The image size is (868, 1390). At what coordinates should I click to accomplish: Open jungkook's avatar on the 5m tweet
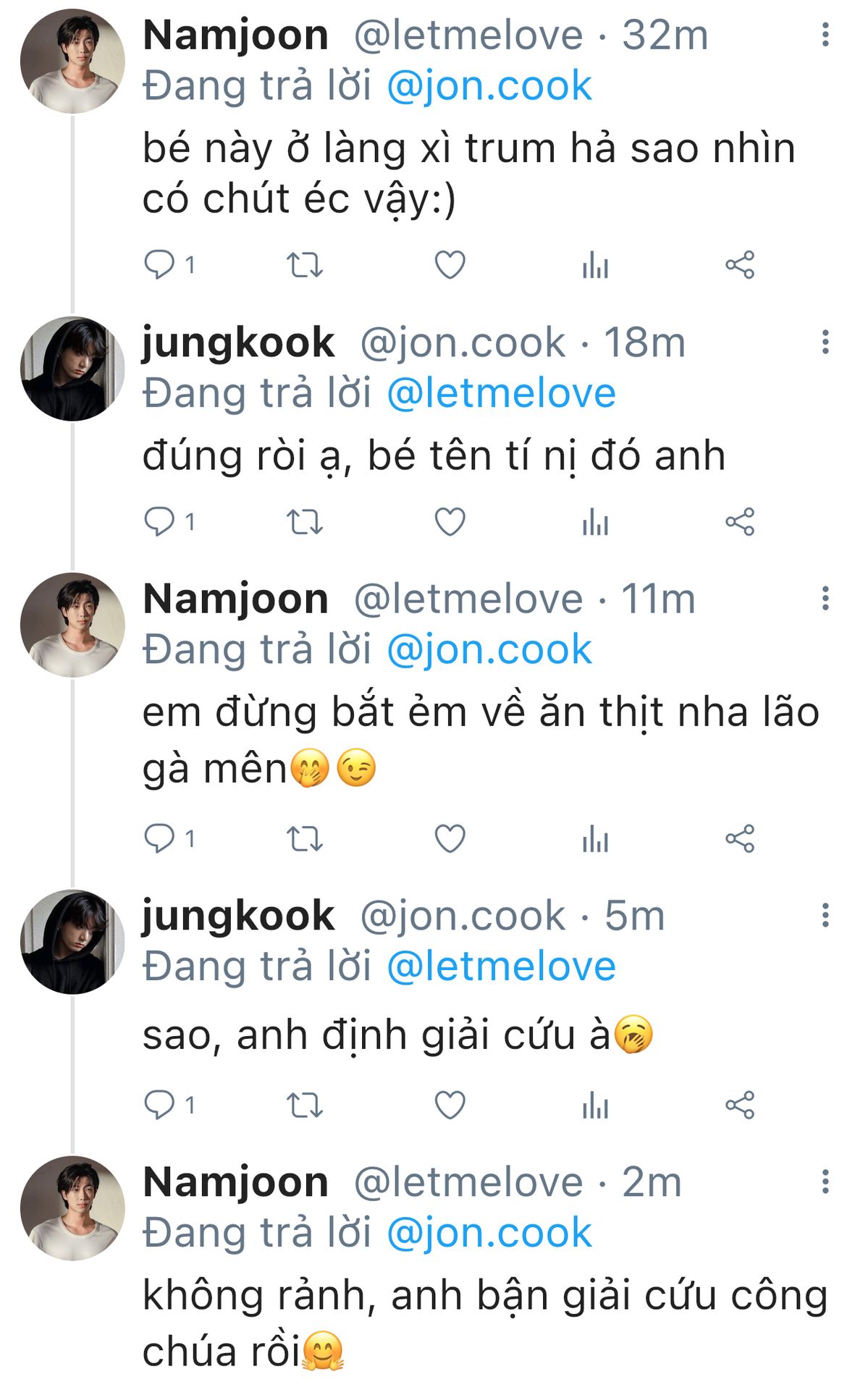pos(72,941)
